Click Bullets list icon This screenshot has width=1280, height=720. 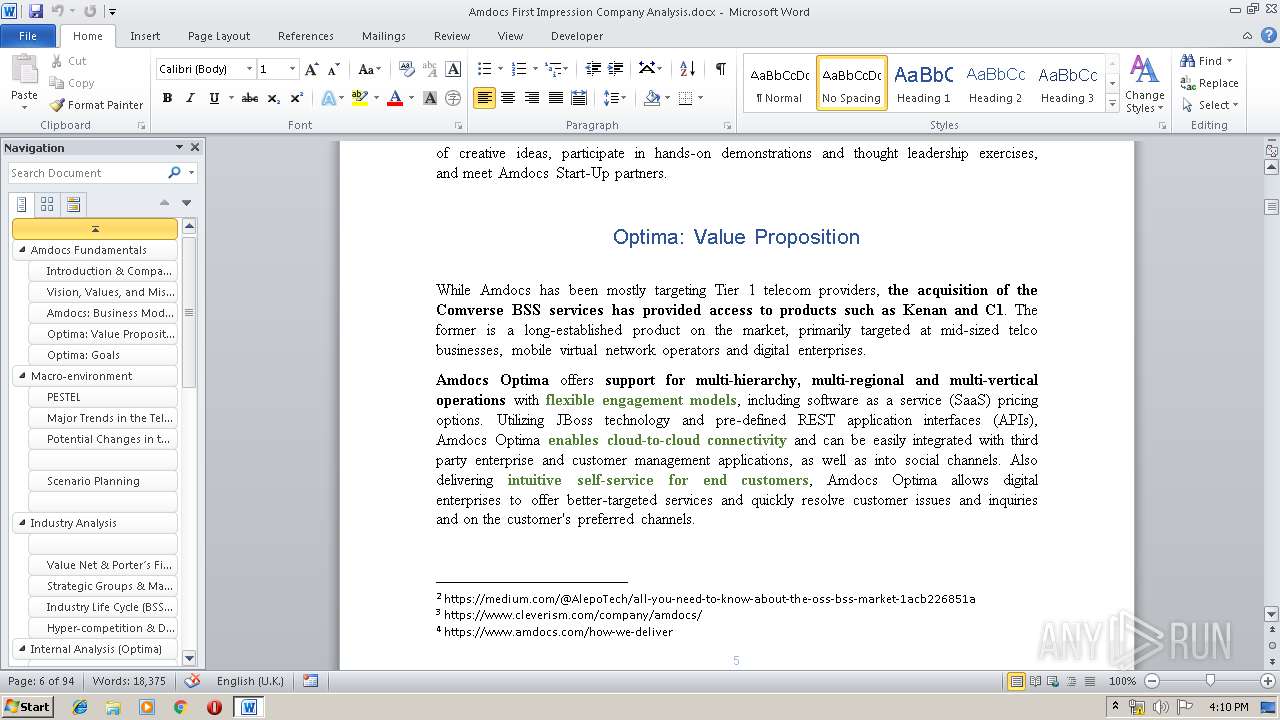[x=484, y=69]
